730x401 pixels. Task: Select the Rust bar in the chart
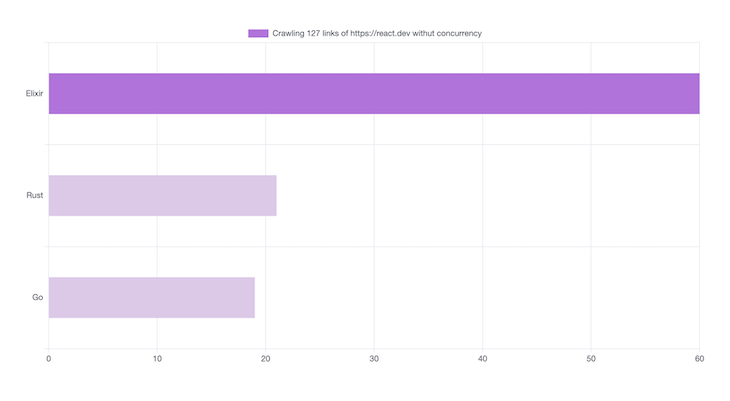pyautogui.click(x=162, y=196)
